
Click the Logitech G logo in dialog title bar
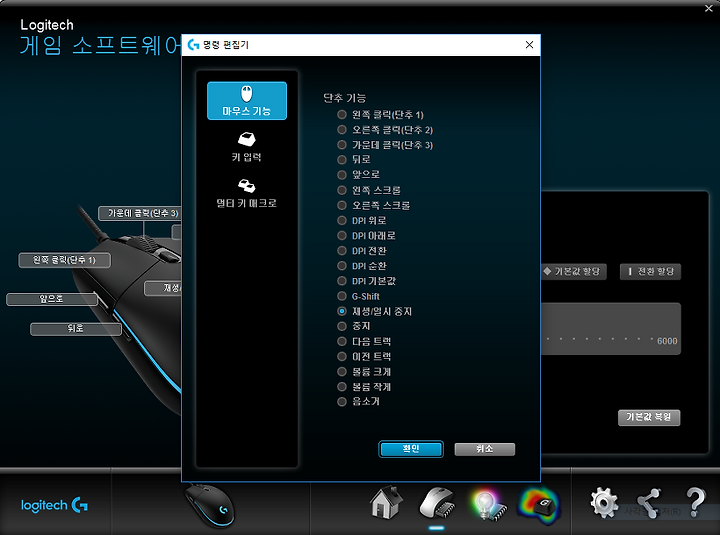click(194, 45)
